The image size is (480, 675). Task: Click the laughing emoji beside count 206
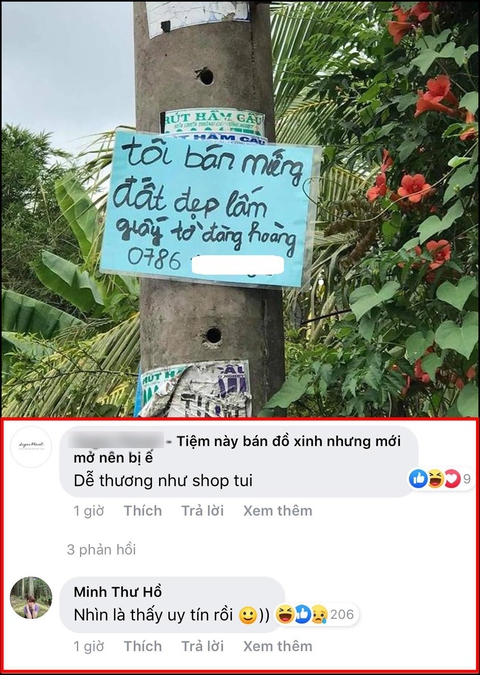pos(286,614)
